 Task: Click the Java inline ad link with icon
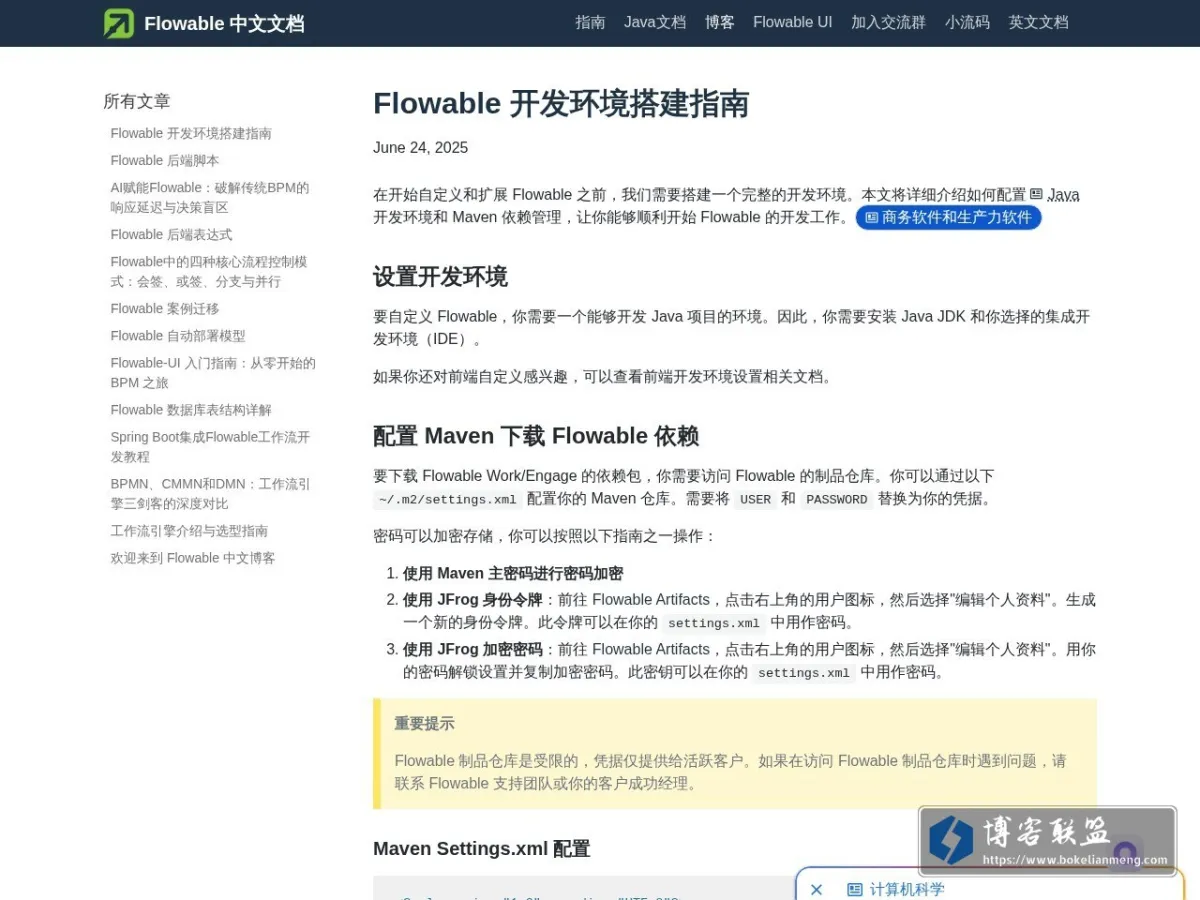(1054, 194)
